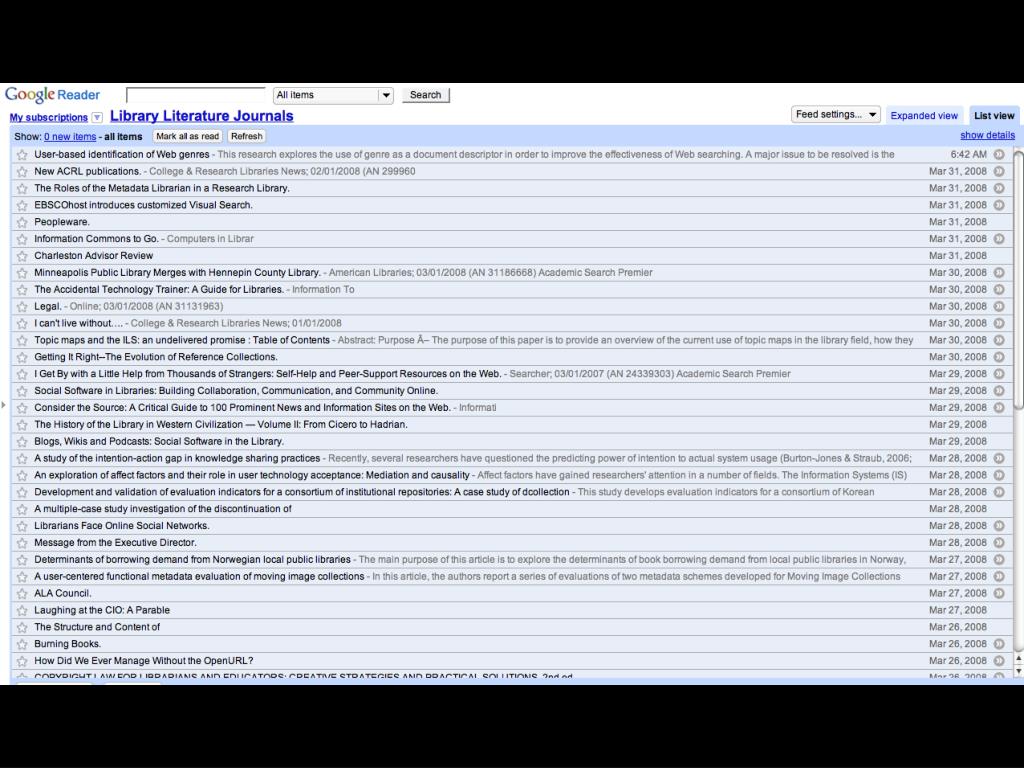
Task: Star the 'Peopleware' item
Action: tap(22, 223)
